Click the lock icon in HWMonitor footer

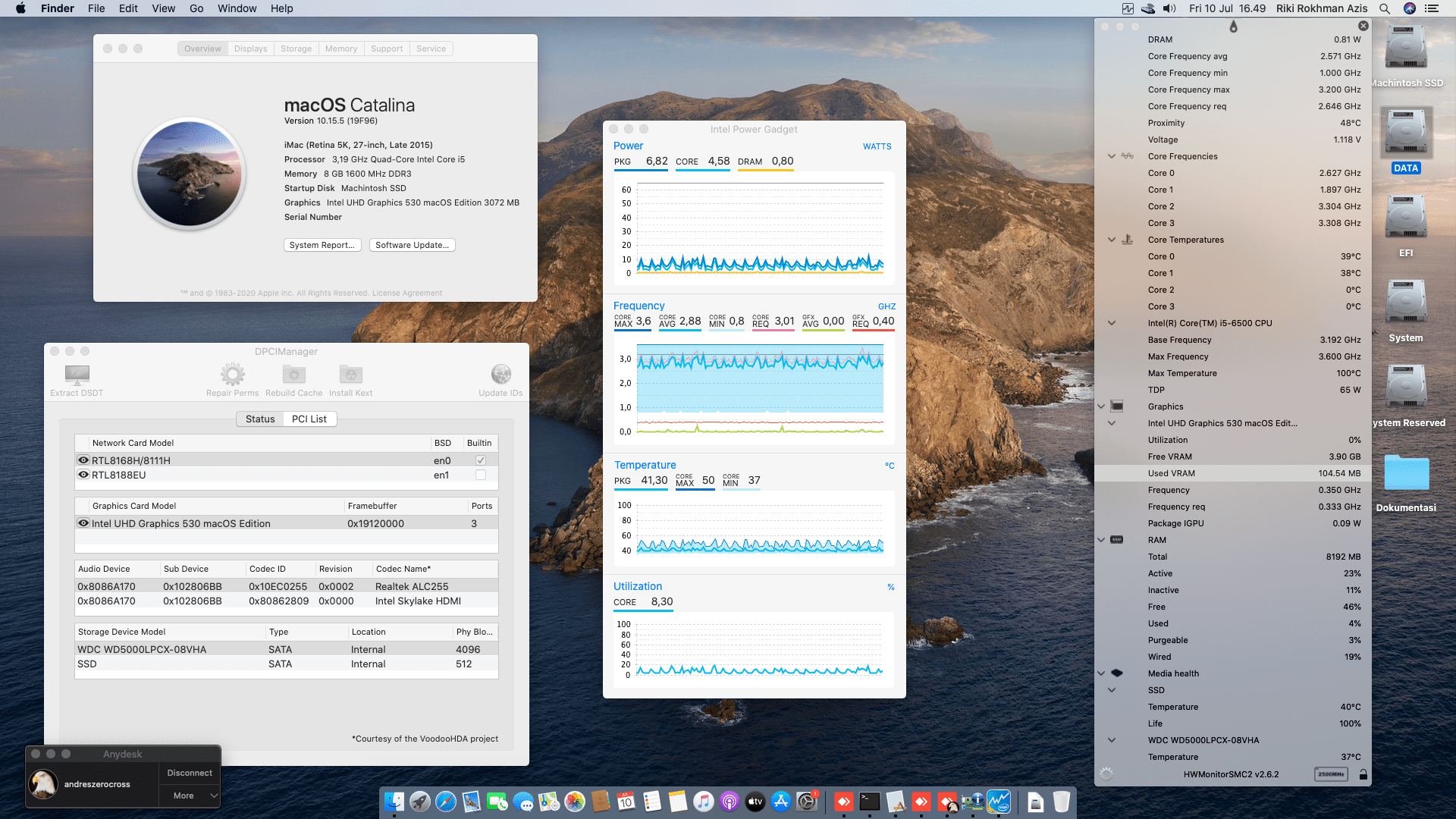[x=1363, y=774]
